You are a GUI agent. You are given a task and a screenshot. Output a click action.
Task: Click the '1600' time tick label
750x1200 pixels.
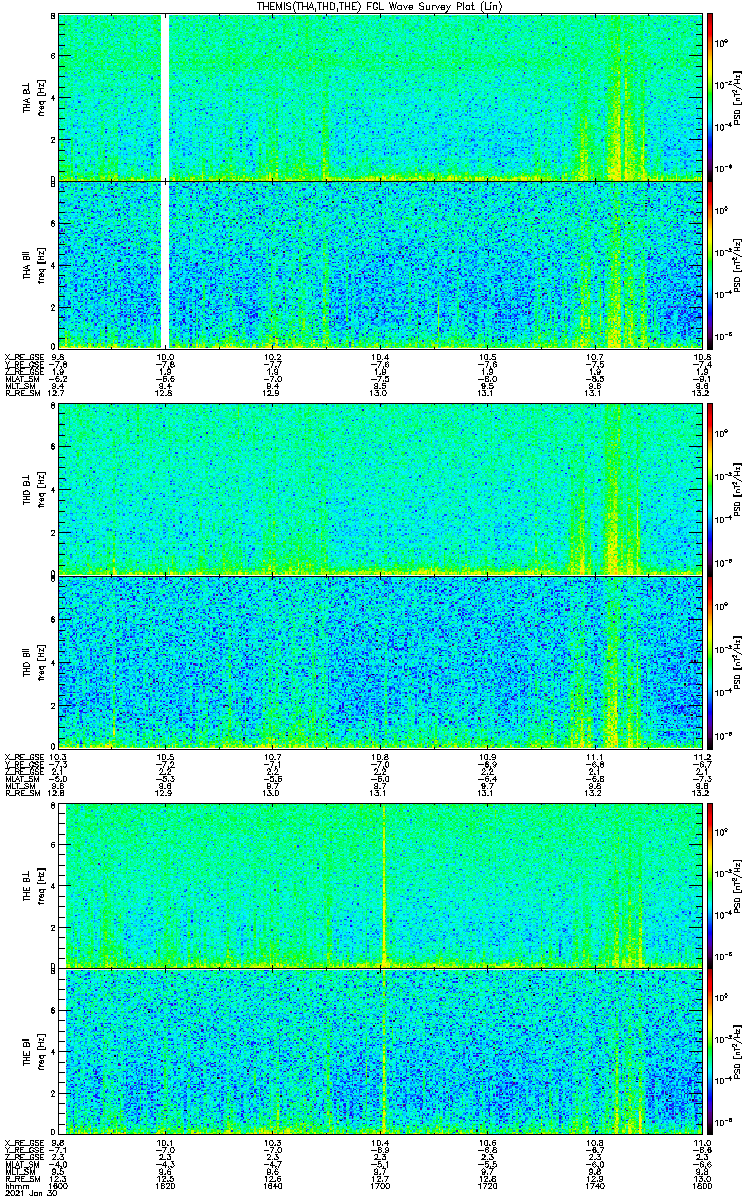(x=60, y=1185)
